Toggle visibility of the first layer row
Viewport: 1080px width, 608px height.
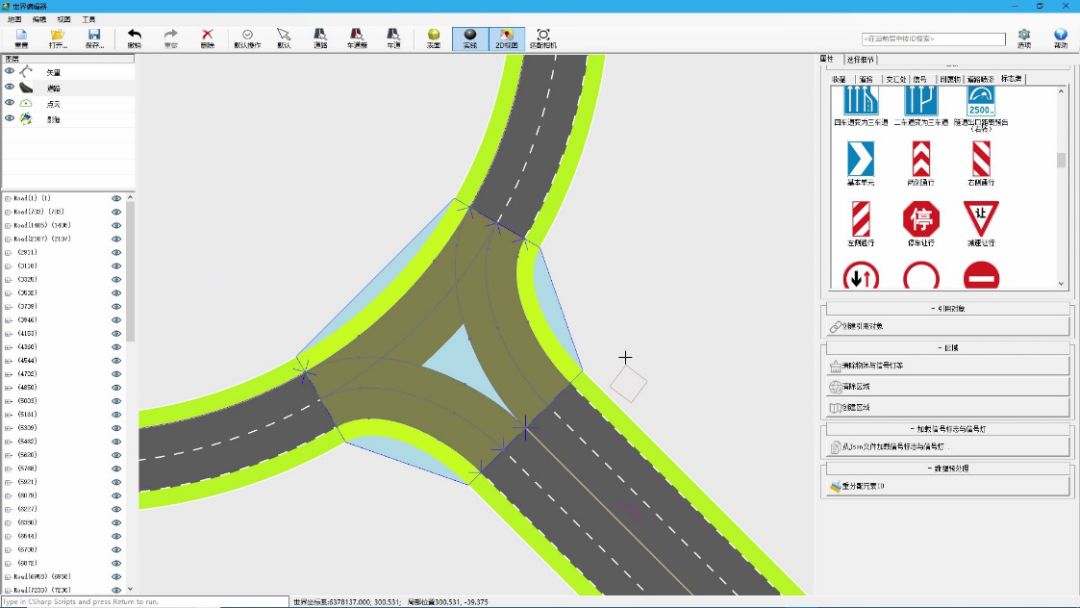10,71
